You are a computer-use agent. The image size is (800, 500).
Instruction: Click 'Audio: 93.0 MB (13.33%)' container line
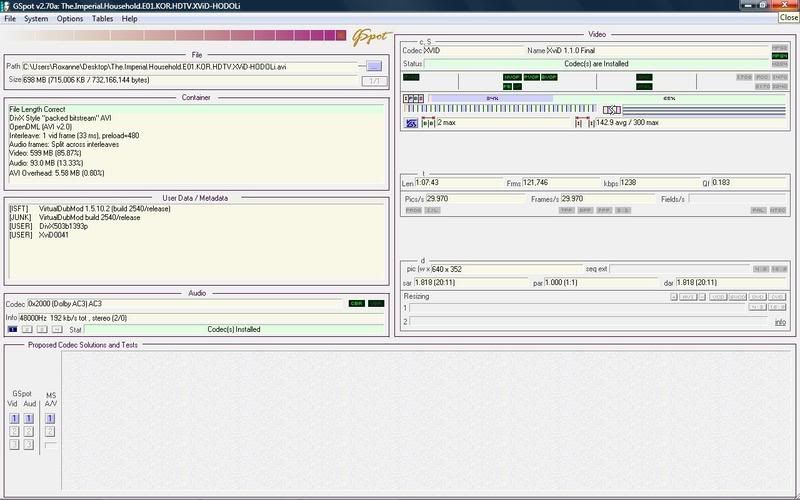tap(46, 163)
